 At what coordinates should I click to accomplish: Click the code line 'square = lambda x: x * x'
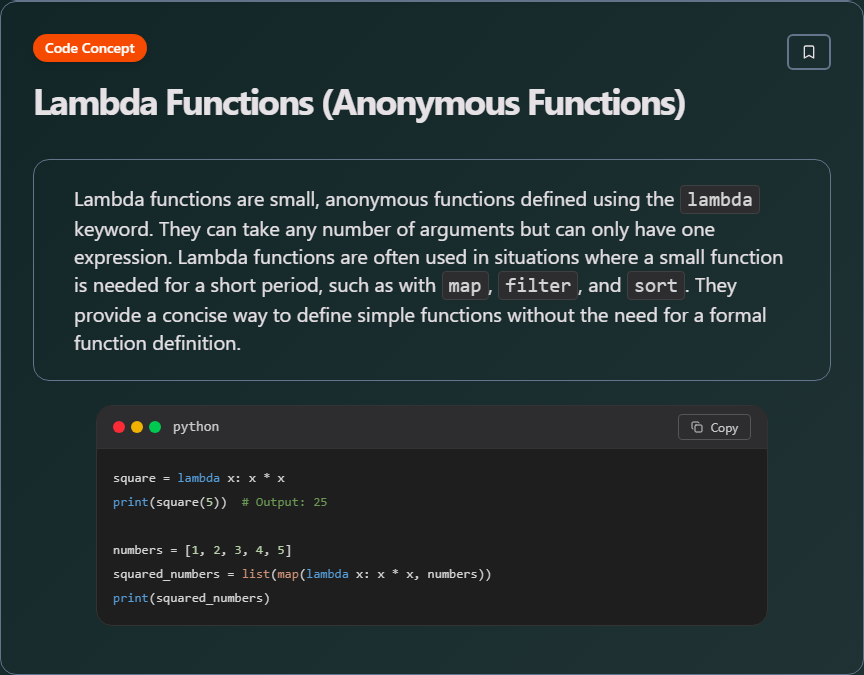199,478
